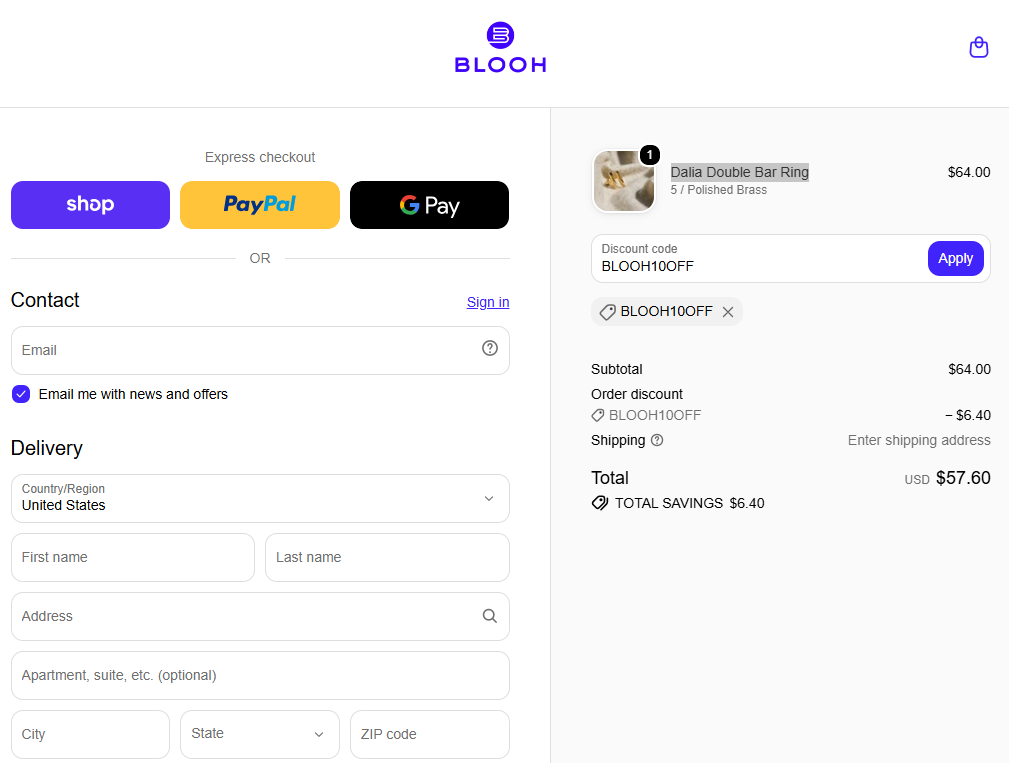Click the discount tag icon on the BLOOH10OFF chip
This screenshot has height=763, width=1009.
coord(607,312)
